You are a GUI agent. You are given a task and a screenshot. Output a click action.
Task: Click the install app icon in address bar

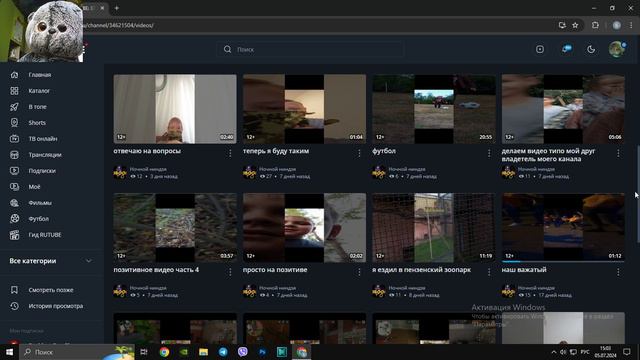click(562, 25)
